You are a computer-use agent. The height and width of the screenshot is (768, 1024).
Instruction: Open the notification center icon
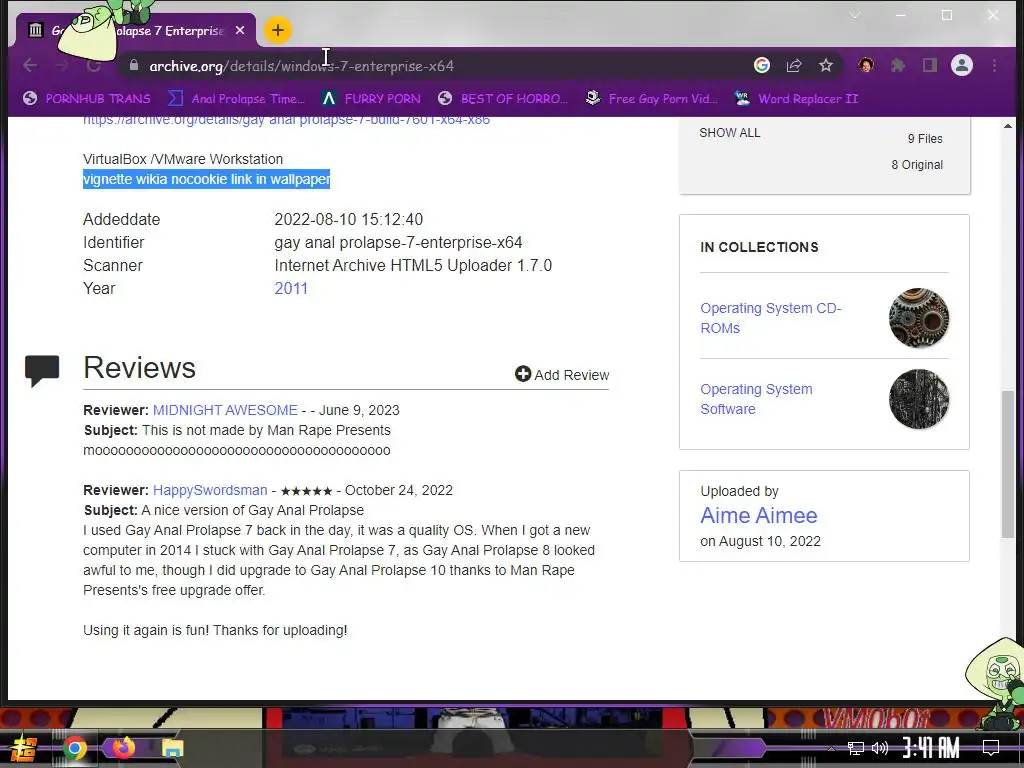click(x=991, y=748)
